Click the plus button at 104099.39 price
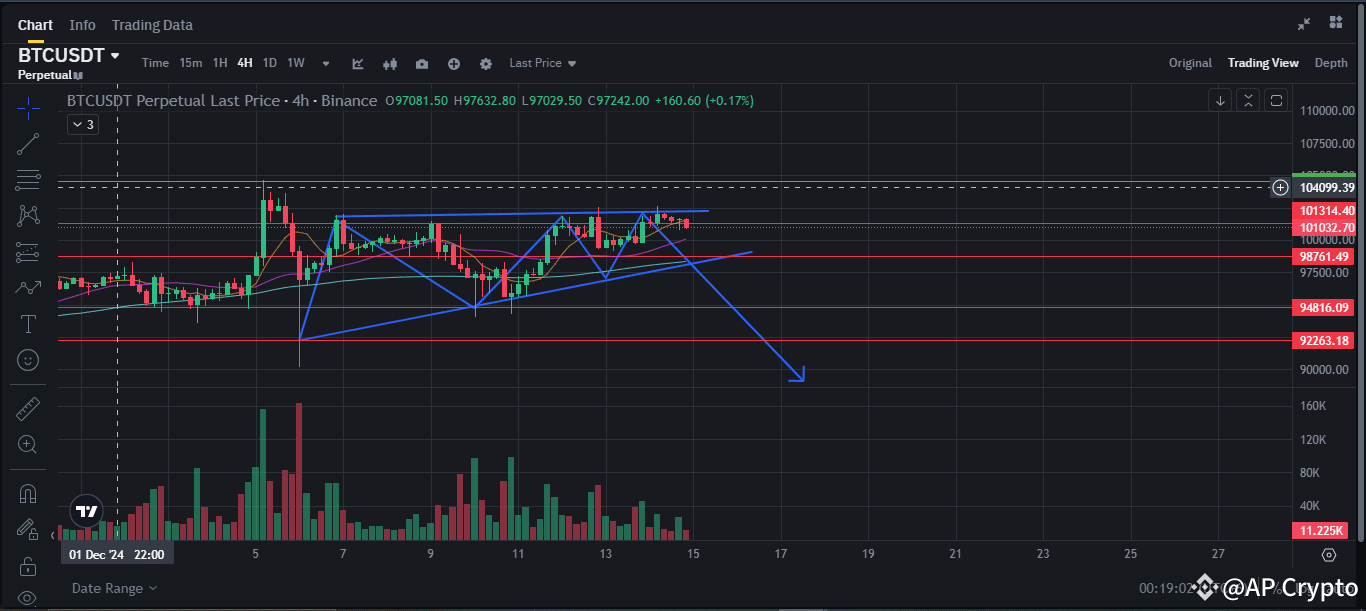 1281,187
